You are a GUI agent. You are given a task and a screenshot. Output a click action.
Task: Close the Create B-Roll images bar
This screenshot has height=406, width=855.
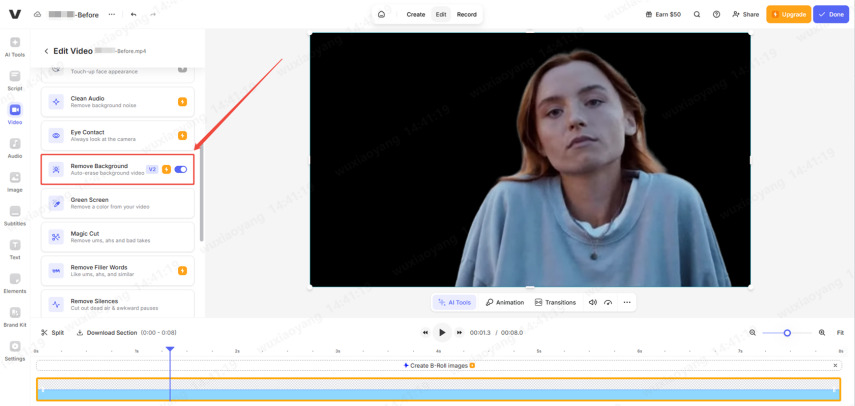(x=835, y=366)
